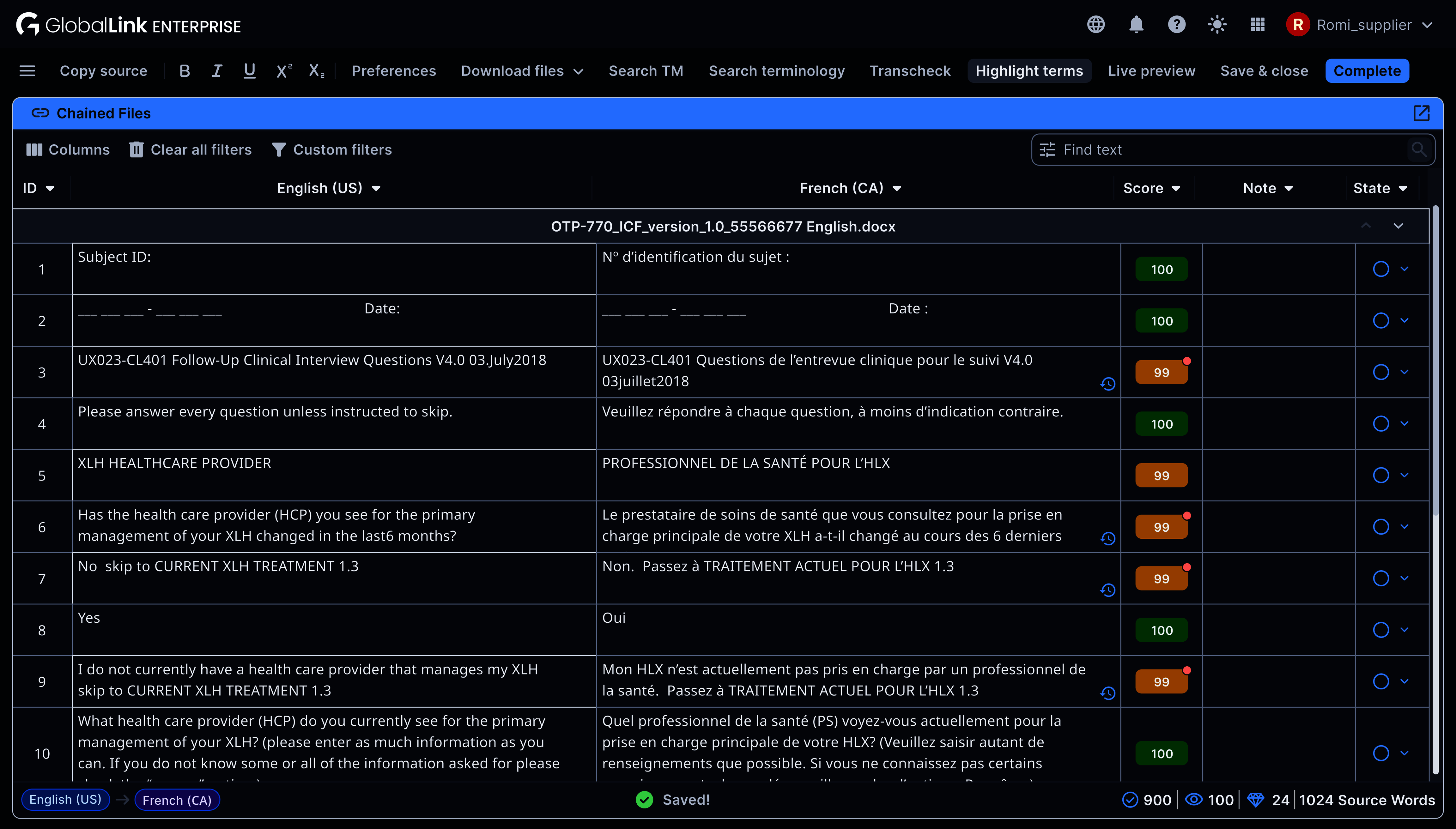Screen dimensions: 1456x829
Task: Open state dropdown chevron for segment 8
Action: tap(1405, 630)
